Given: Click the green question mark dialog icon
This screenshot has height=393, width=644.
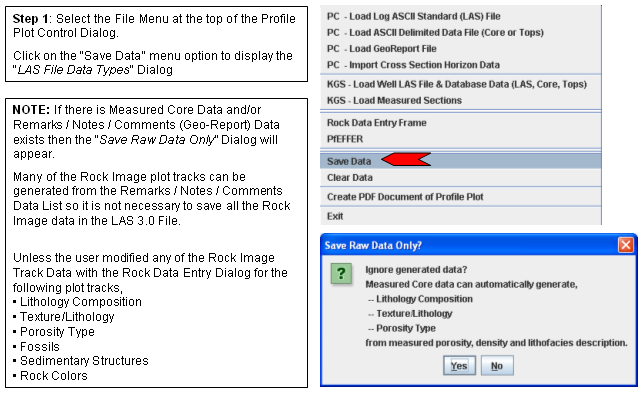Looking at the screenshot, I should (x=341, y=273).
